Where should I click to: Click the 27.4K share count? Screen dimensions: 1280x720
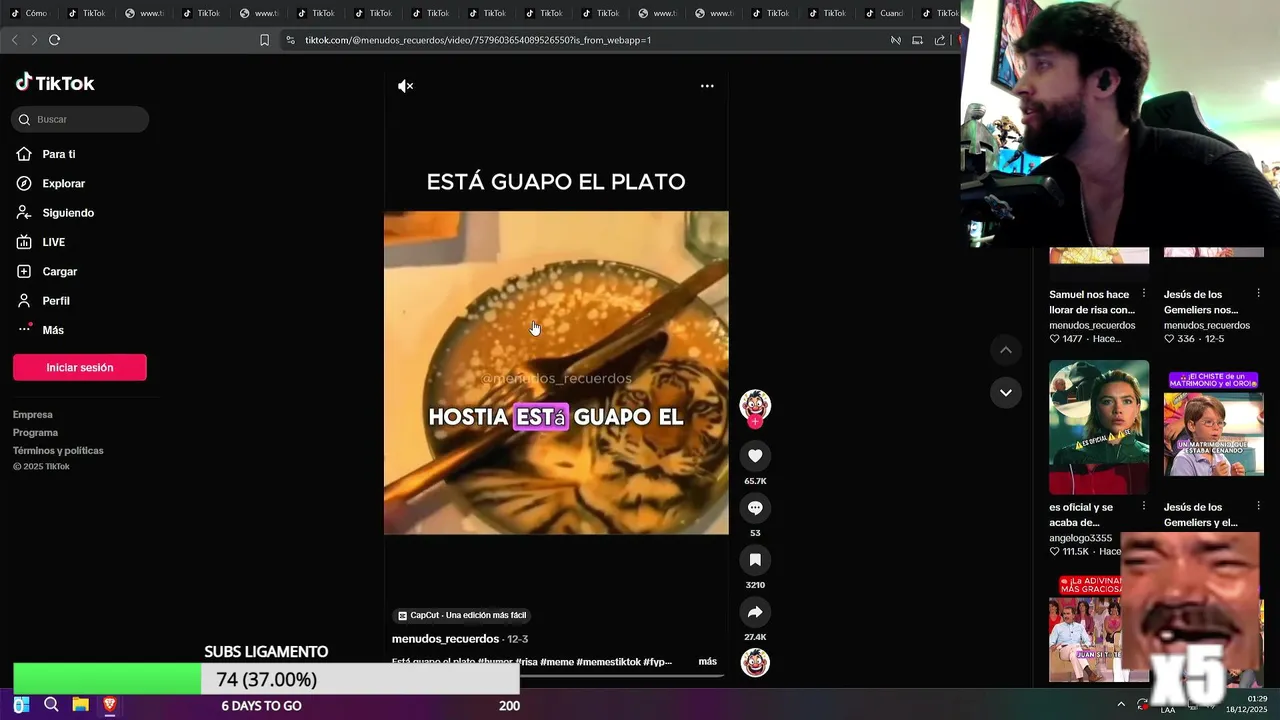(x=755, y=637)
